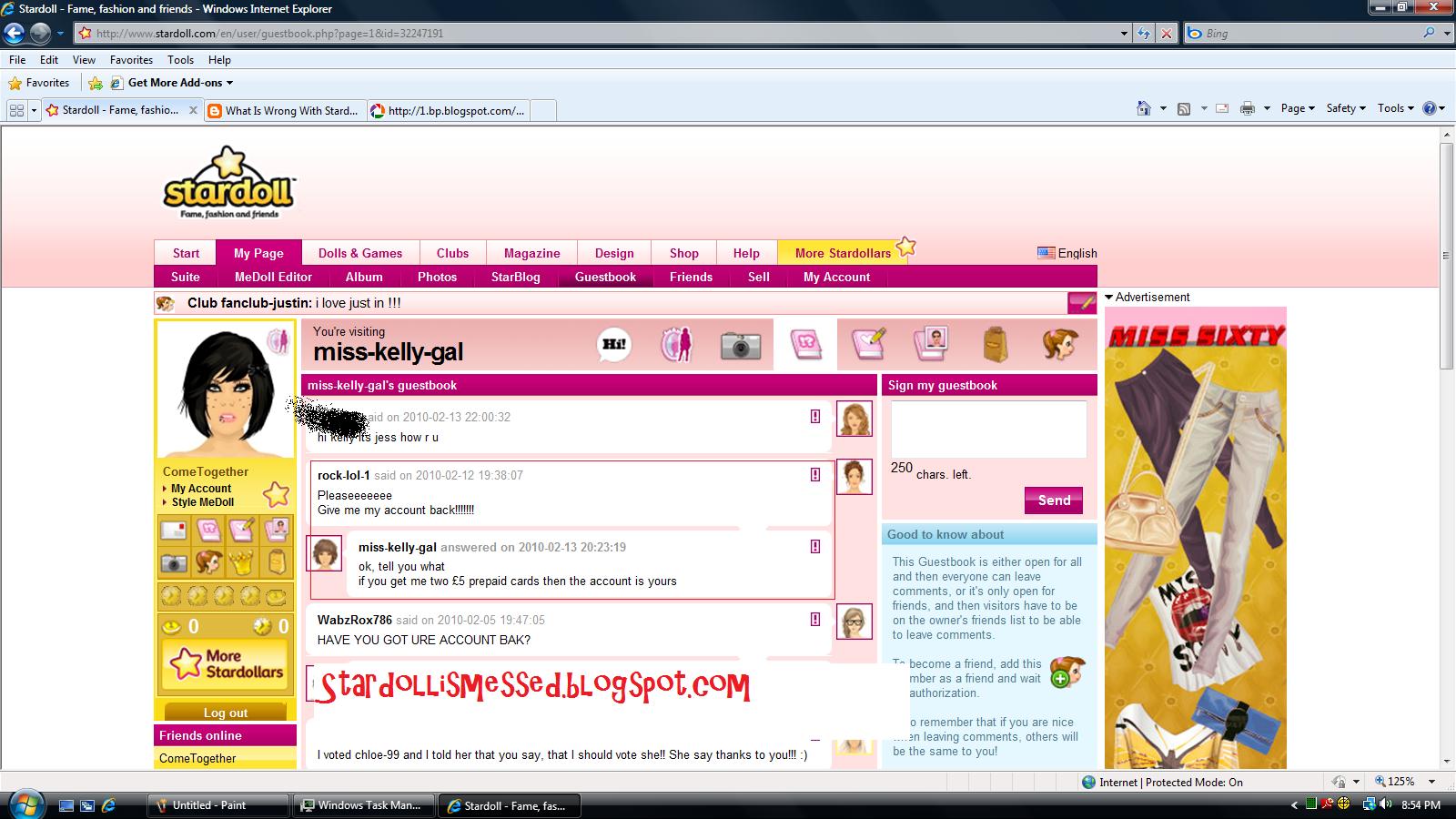Viewport: 1456px width, 819px height.
Task: Open the pink guestbook icon in visiting bar
Action: click(x=805, y=344)
